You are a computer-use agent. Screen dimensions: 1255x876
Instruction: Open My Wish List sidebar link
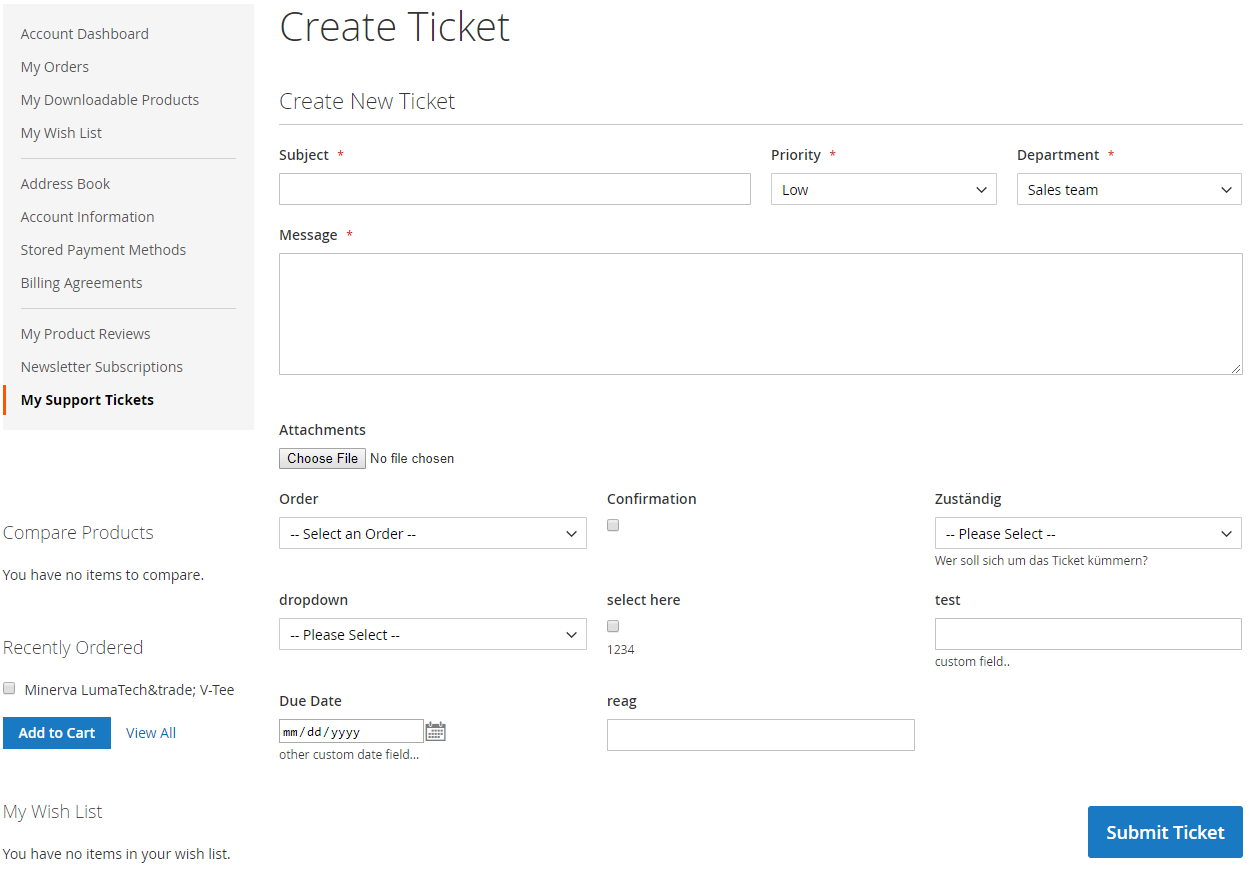pos(61,133)
